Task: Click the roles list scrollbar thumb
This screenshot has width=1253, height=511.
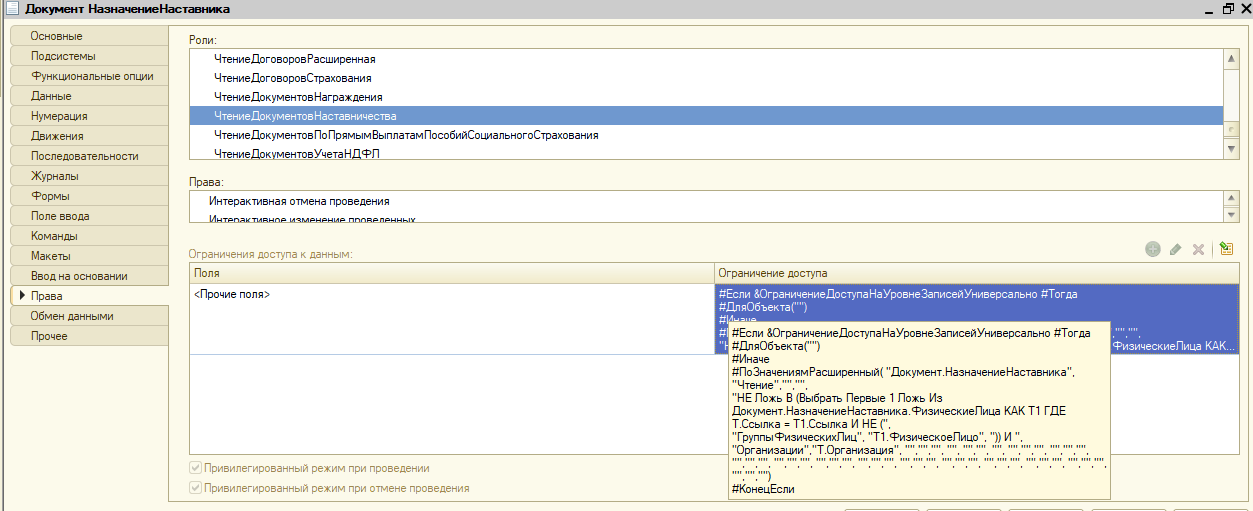Action: (x=1232, y=129)
